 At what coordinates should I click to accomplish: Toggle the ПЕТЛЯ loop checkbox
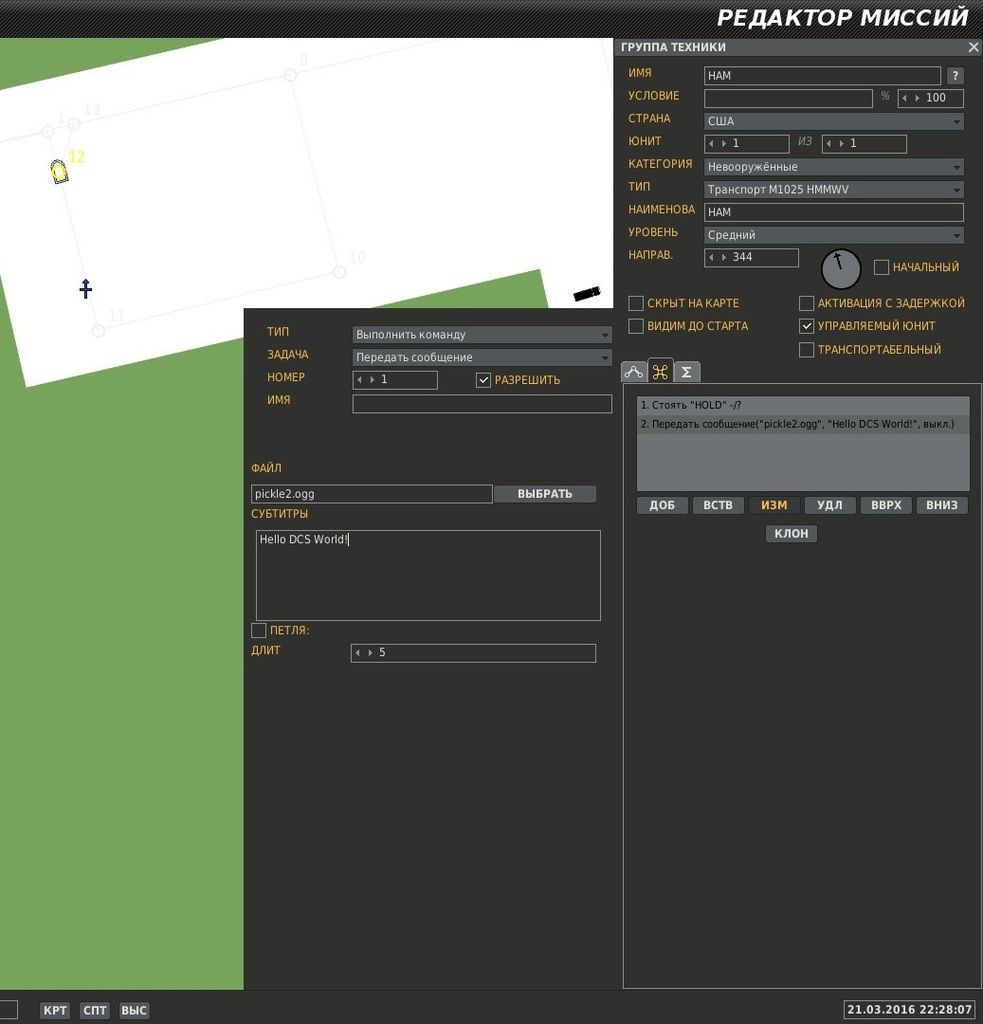(259, 631)
